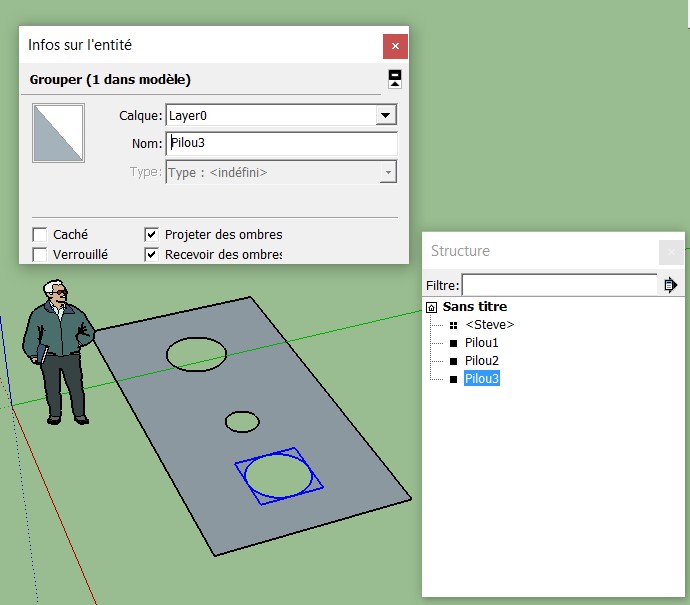Screen dimensions: 690x605
Task: Select the blue-highlighted circle group in model
Action: coord(279,476)
